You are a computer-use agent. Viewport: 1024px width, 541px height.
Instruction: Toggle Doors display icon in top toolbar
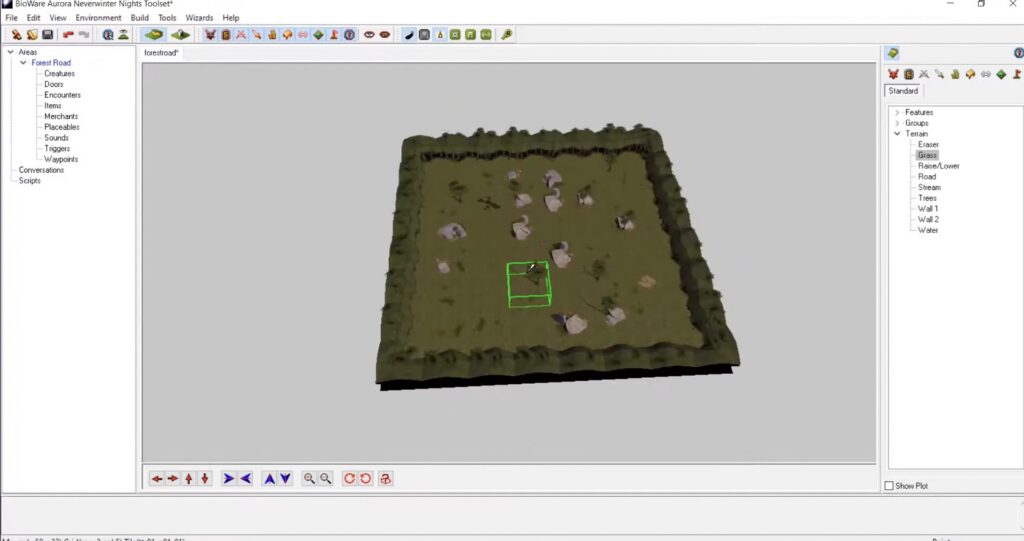(x=225, y=35)
